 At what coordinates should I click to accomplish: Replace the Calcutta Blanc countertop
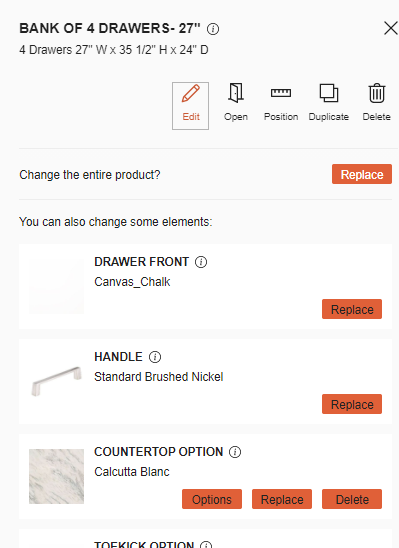click(282, 499)
